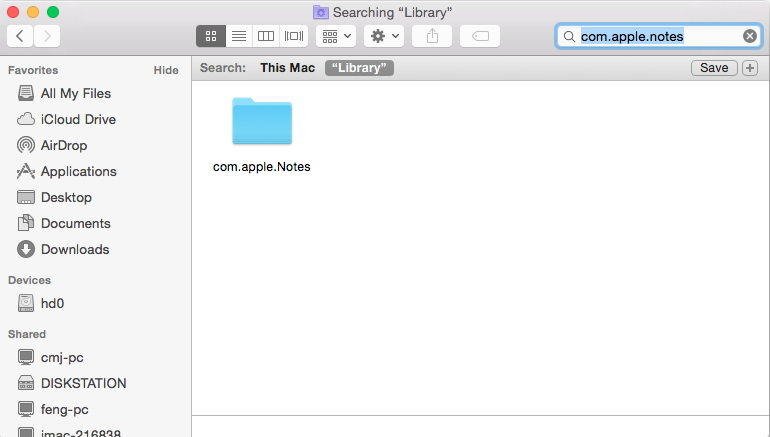770x437 pixels.
Task: Open AirDrop in sidebar
Action: coord(64,145)
